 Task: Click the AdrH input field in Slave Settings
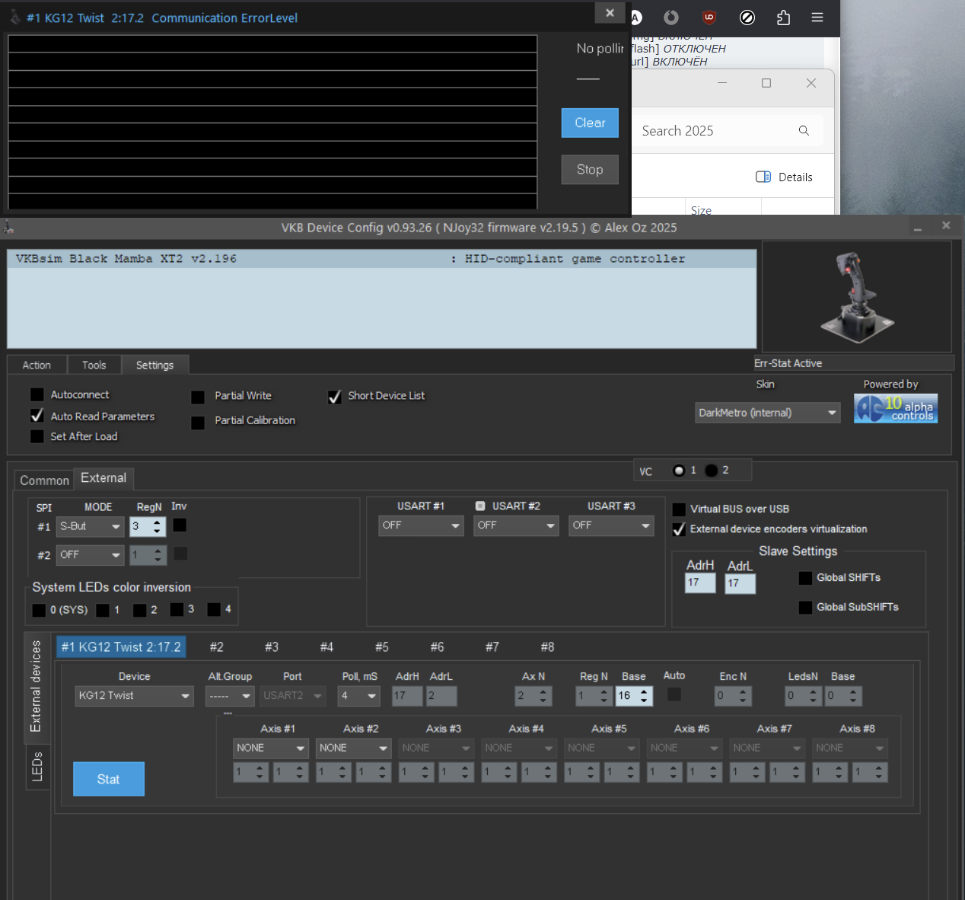(x=699, y=582)
